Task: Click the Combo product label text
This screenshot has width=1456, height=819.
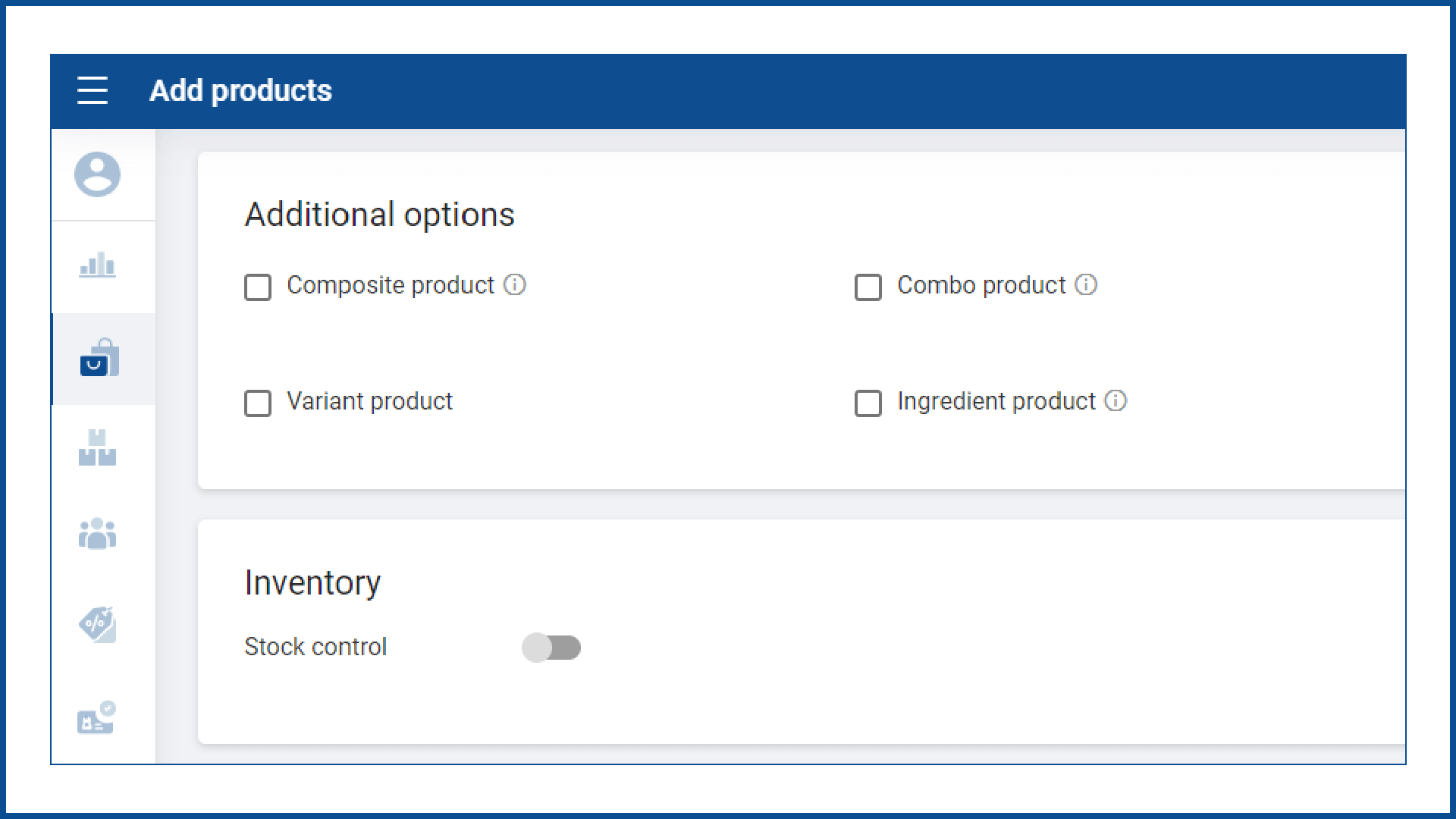Action: pyautogui.click(x=981, y=285)
